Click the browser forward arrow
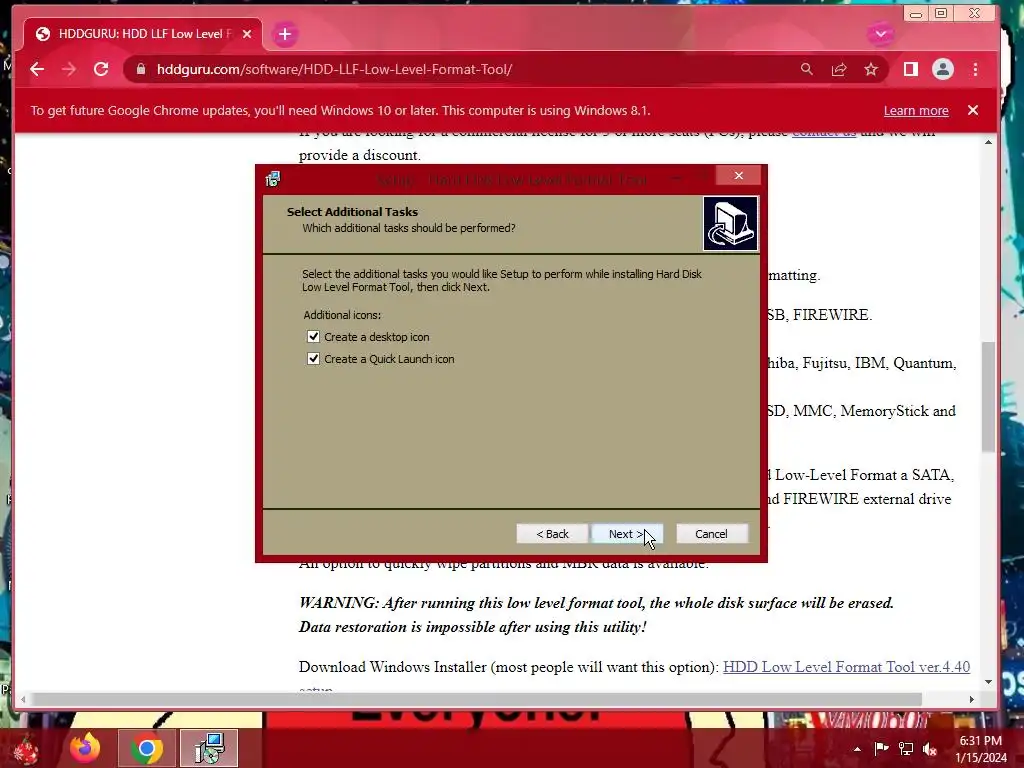 (69, 69)
